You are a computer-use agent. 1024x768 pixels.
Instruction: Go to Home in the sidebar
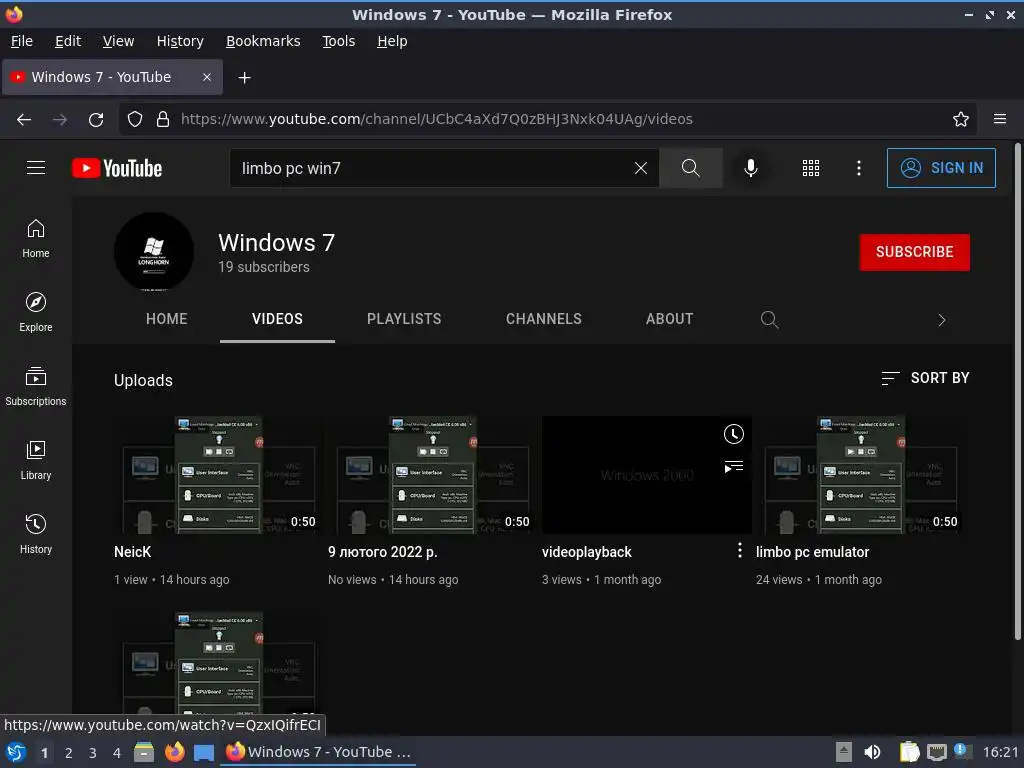[x=36, y=238]
